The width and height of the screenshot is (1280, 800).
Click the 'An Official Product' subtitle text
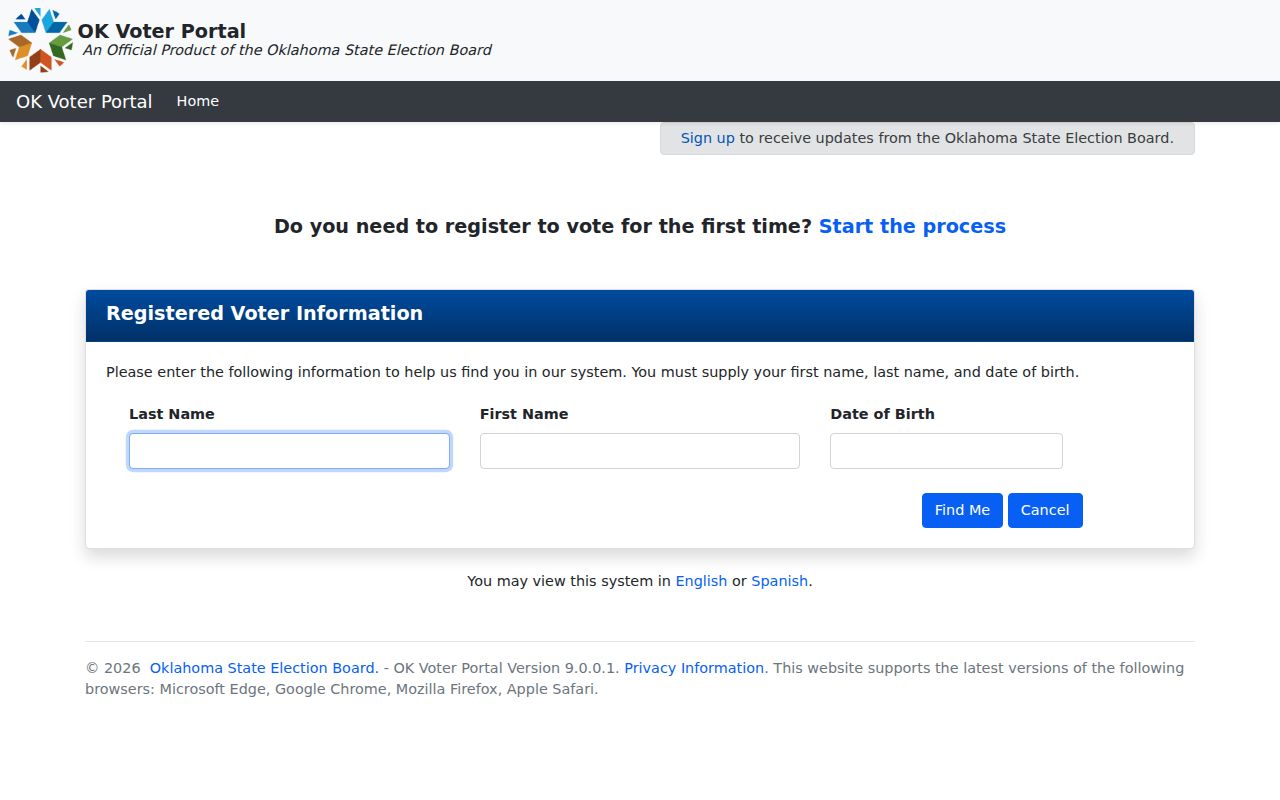coord(287,50)
